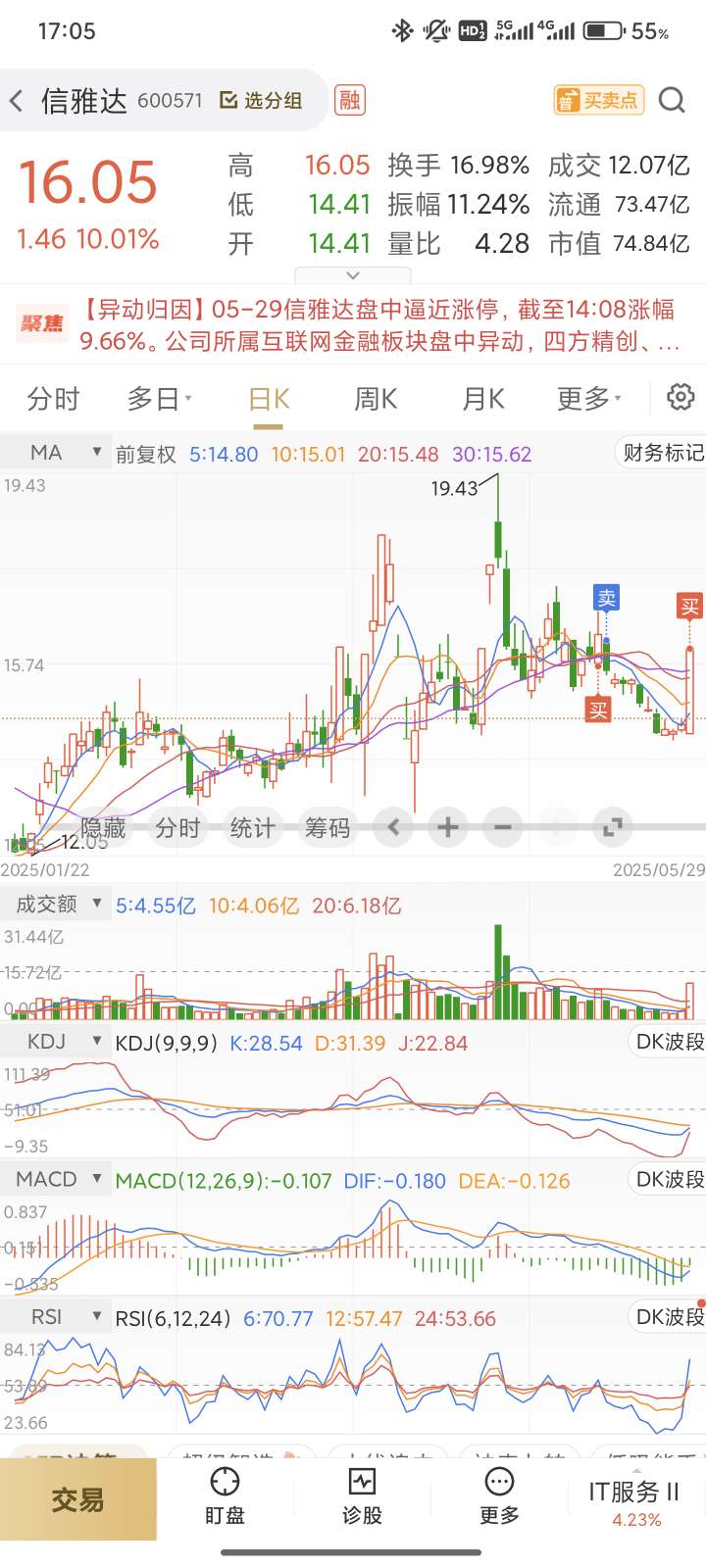Tap the RSI 6:70.77 value
706x1568 pixels.
[x=277, y=1319]
